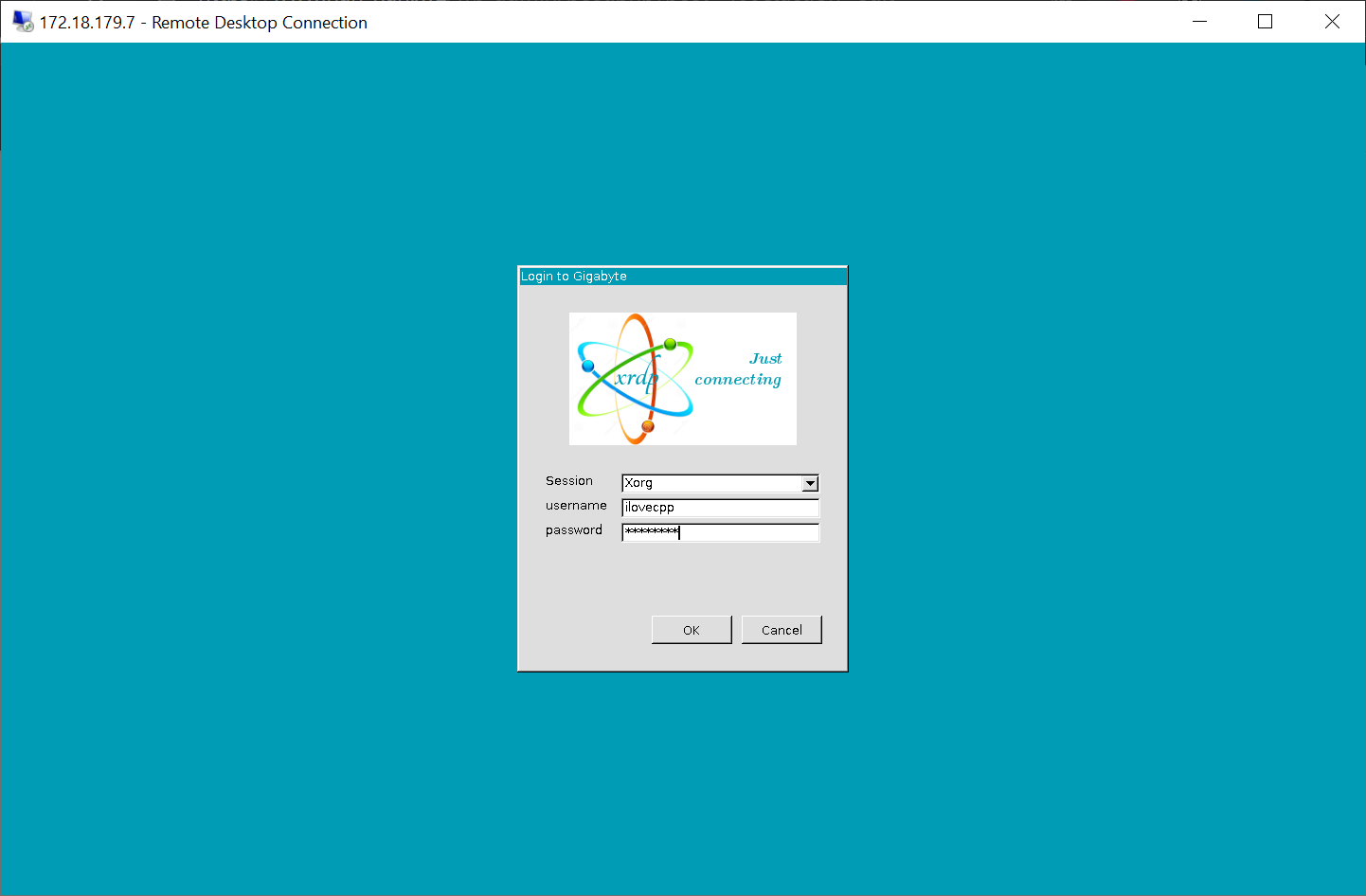
Task: Close the Remote Desktop Connection window
Action: pyautogui.click(x=1332, y=22)
